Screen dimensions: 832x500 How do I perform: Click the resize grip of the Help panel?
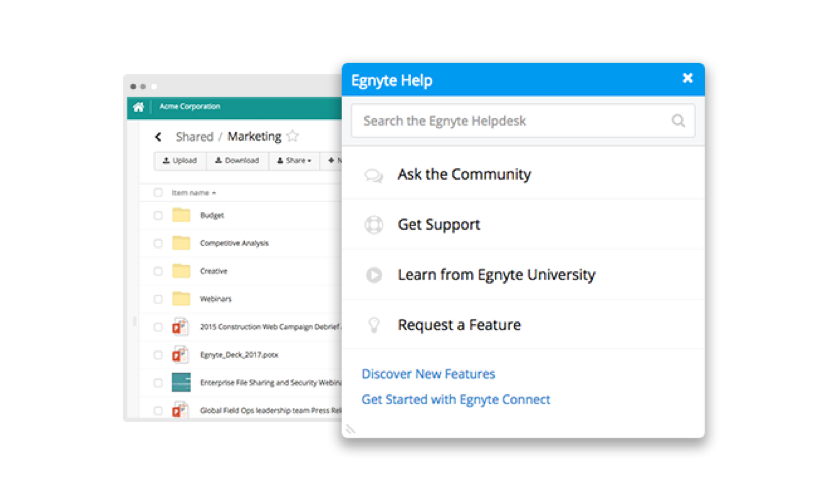(x=350, y=429)
